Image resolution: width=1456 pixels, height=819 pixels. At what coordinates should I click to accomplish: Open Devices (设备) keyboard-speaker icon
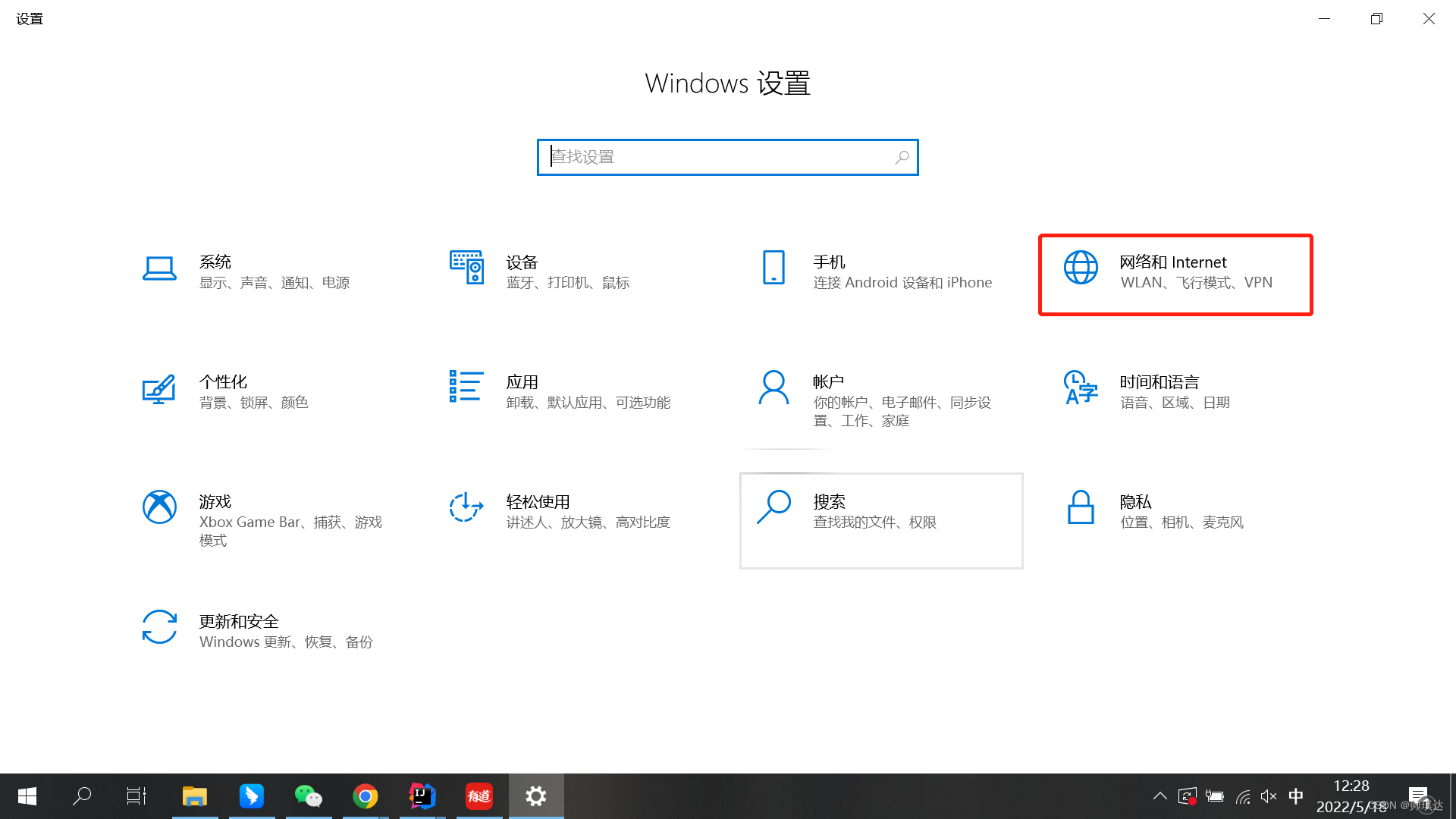[x=466, y=268]
